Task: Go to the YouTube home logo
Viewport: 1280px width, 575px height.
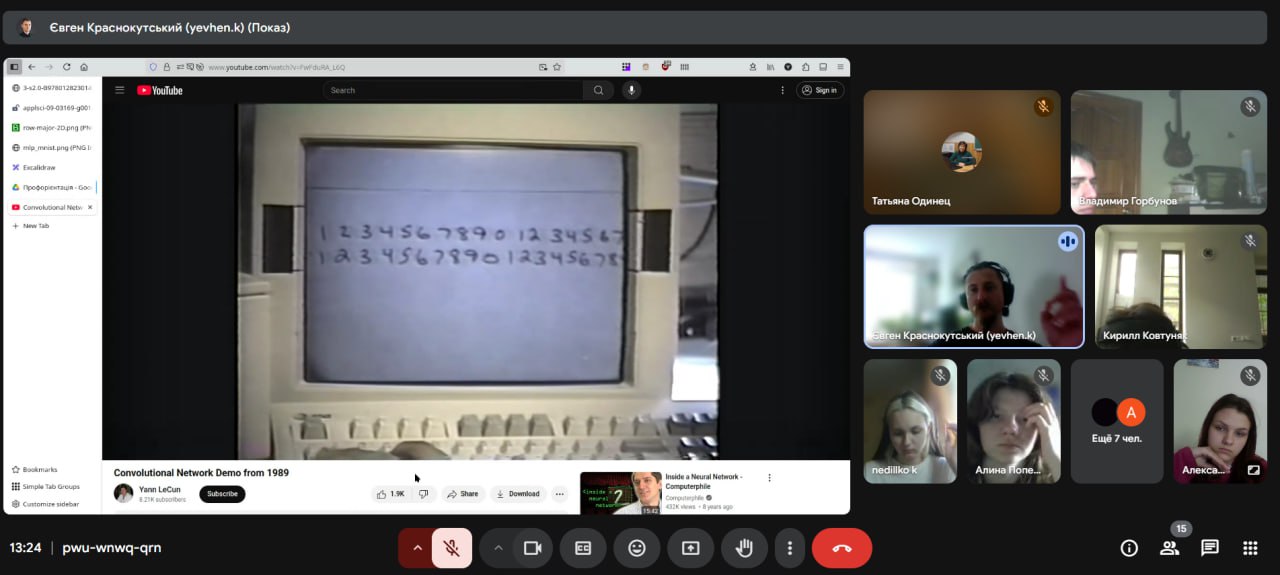Action: [160, 90]
